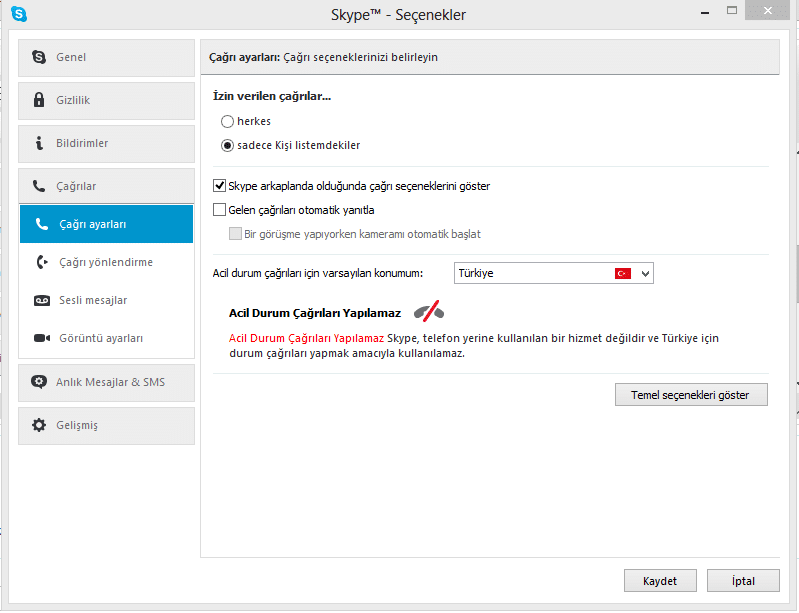Click the padlock icon beside Gizlilik

click(39, 100)
